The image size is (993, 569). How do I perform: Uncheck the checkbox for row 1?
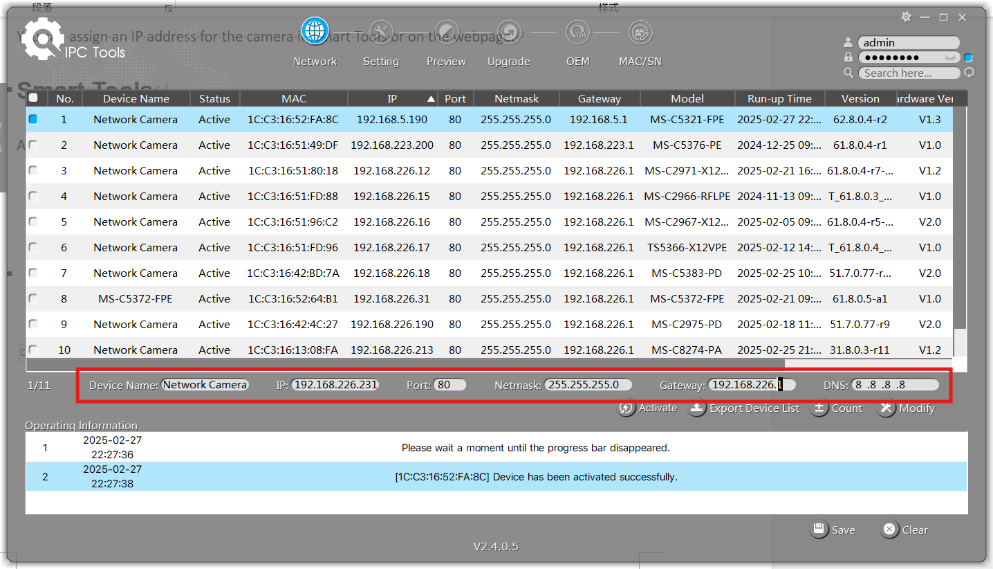(33, 119)
